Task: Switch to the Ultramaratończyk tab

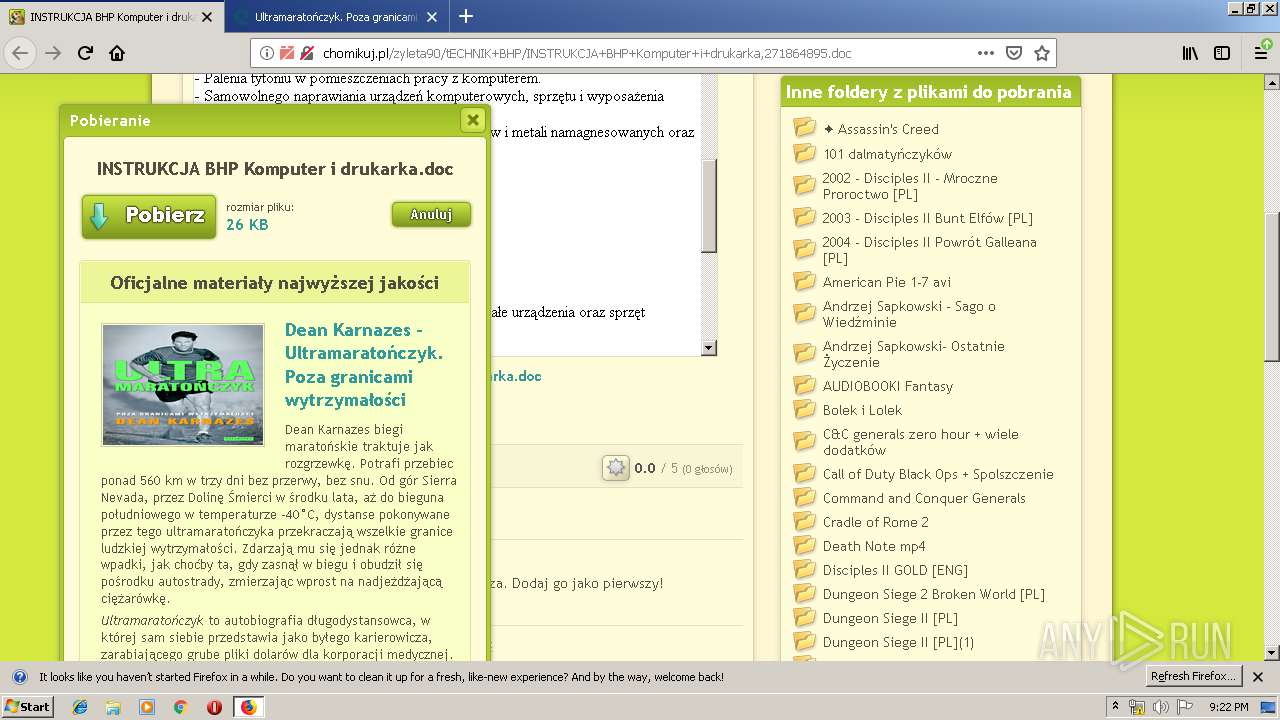Action: click(x=335, y=17)
